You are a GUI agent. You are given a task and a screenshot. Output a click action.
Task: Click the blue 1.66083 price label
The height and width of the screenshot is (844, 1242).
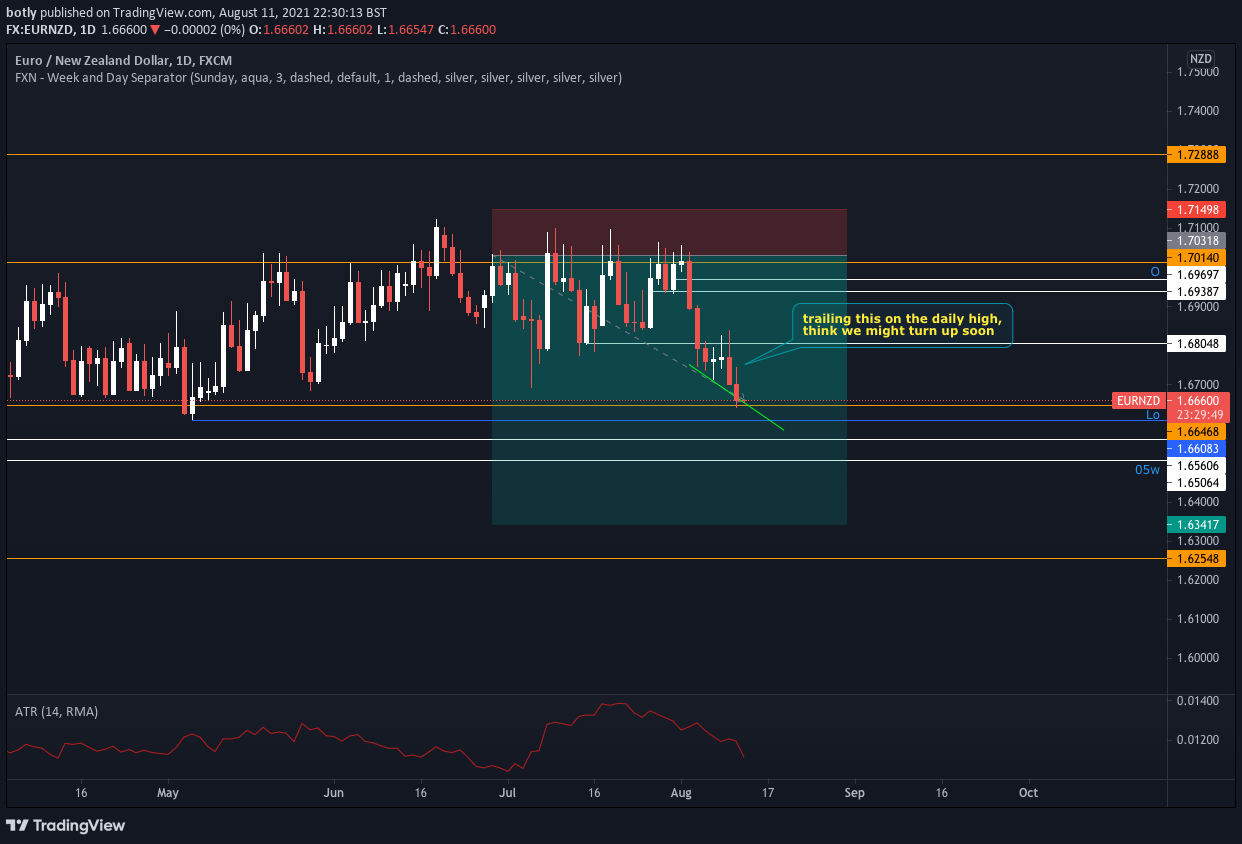[1198, 449]
